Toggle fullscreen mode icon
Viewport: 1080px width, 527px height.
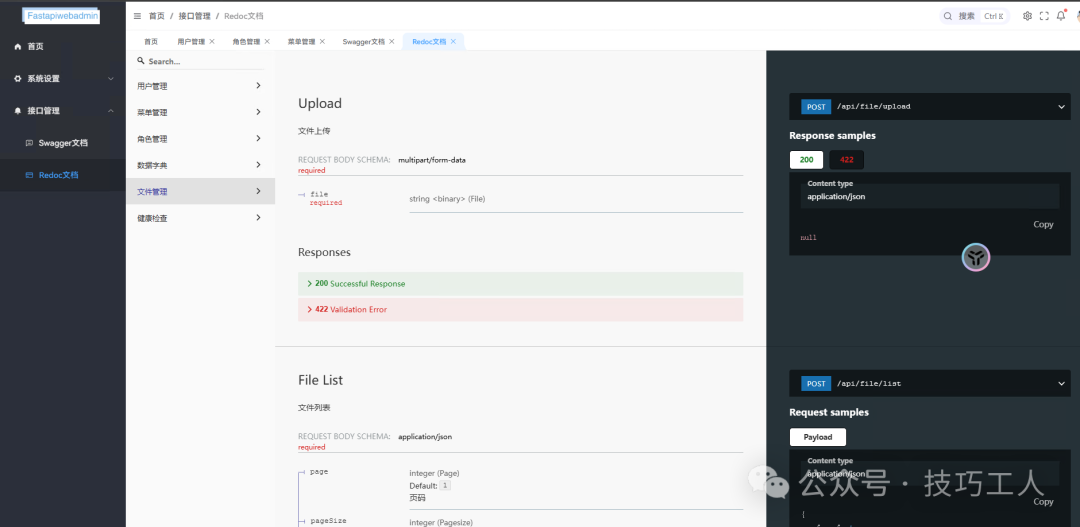(x=1044, y=16)
